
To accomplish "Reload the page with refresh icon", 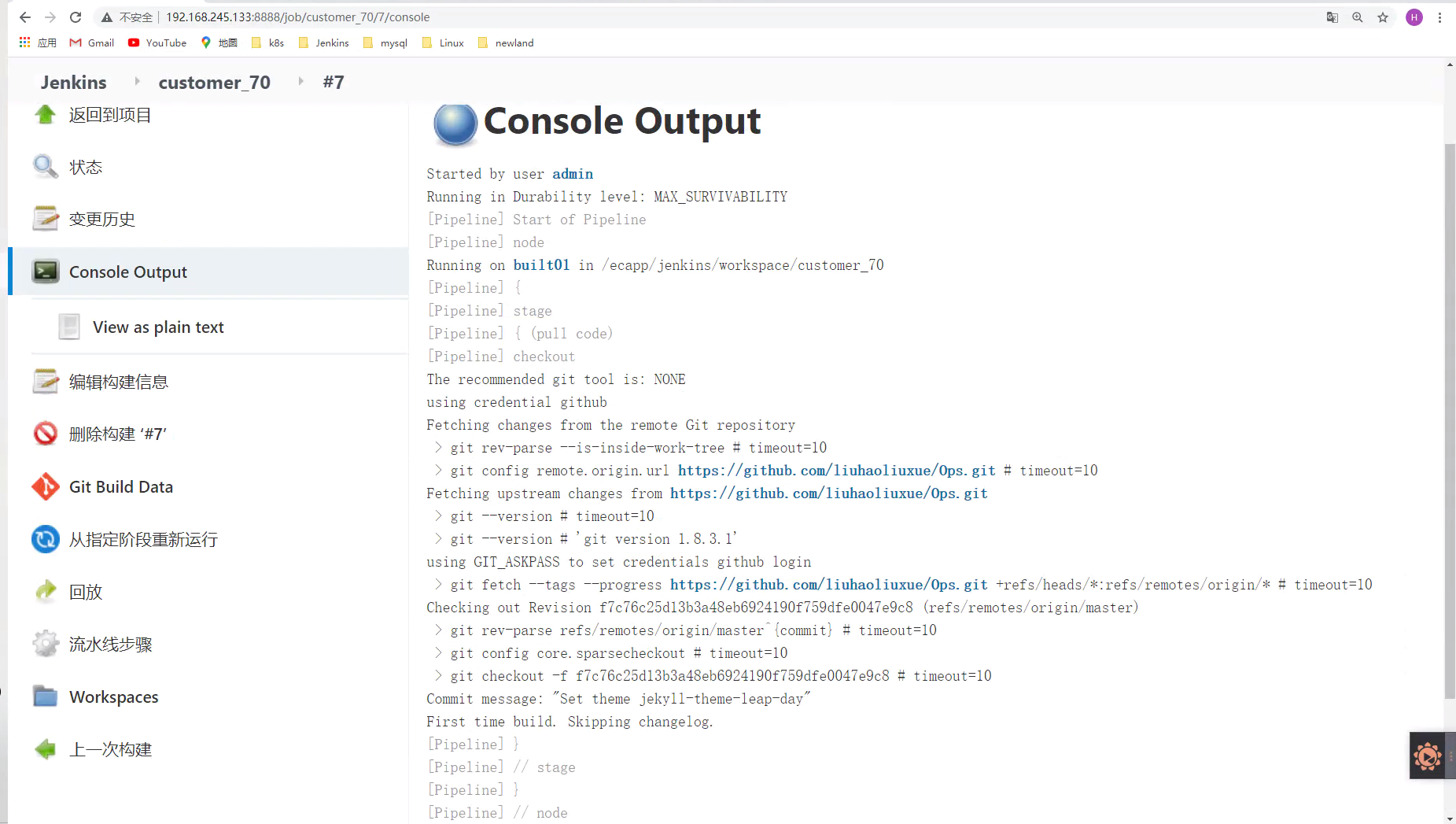I will [x=76, y=17].
